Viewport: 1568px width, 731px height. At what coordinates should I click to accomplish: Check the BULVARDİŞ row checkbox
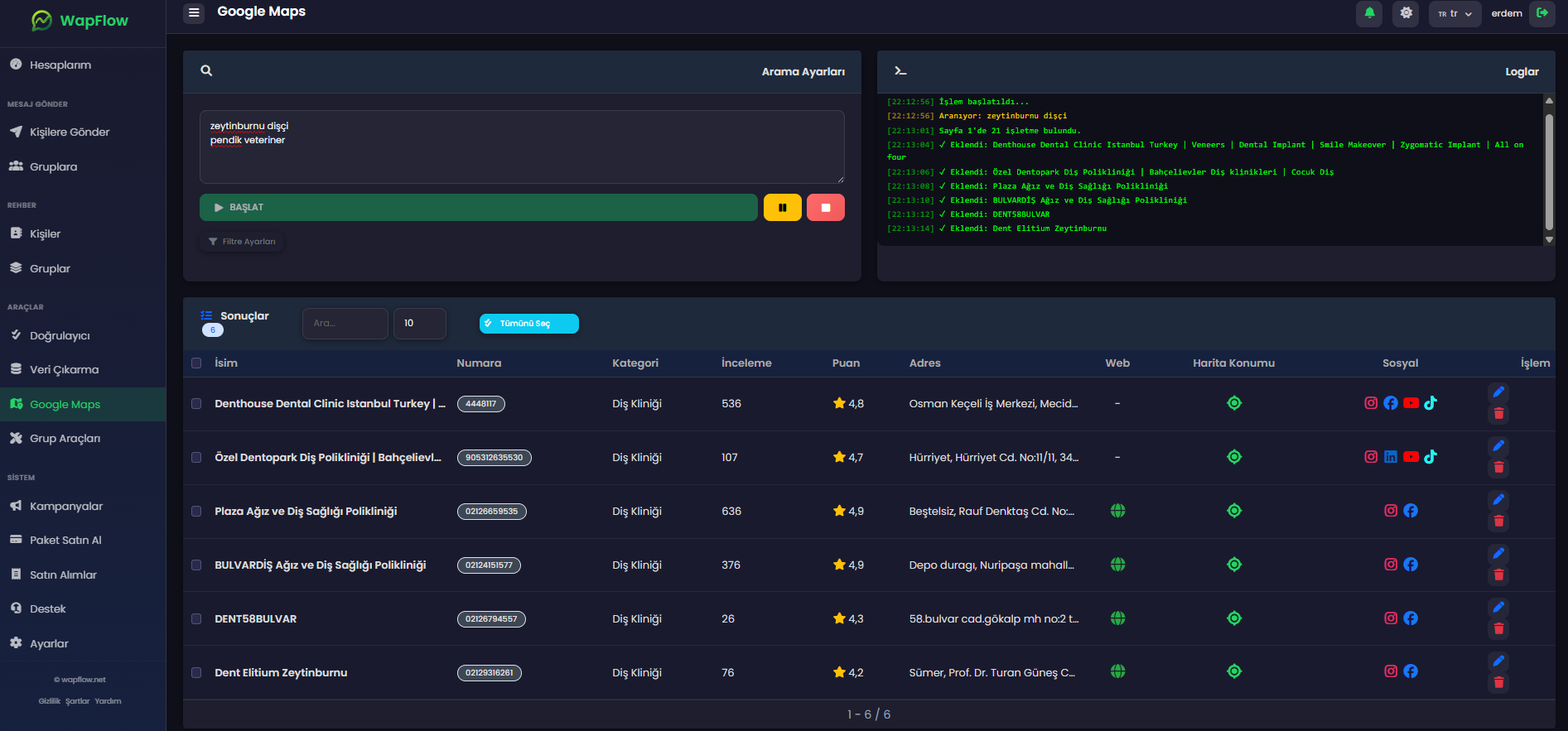196,565
